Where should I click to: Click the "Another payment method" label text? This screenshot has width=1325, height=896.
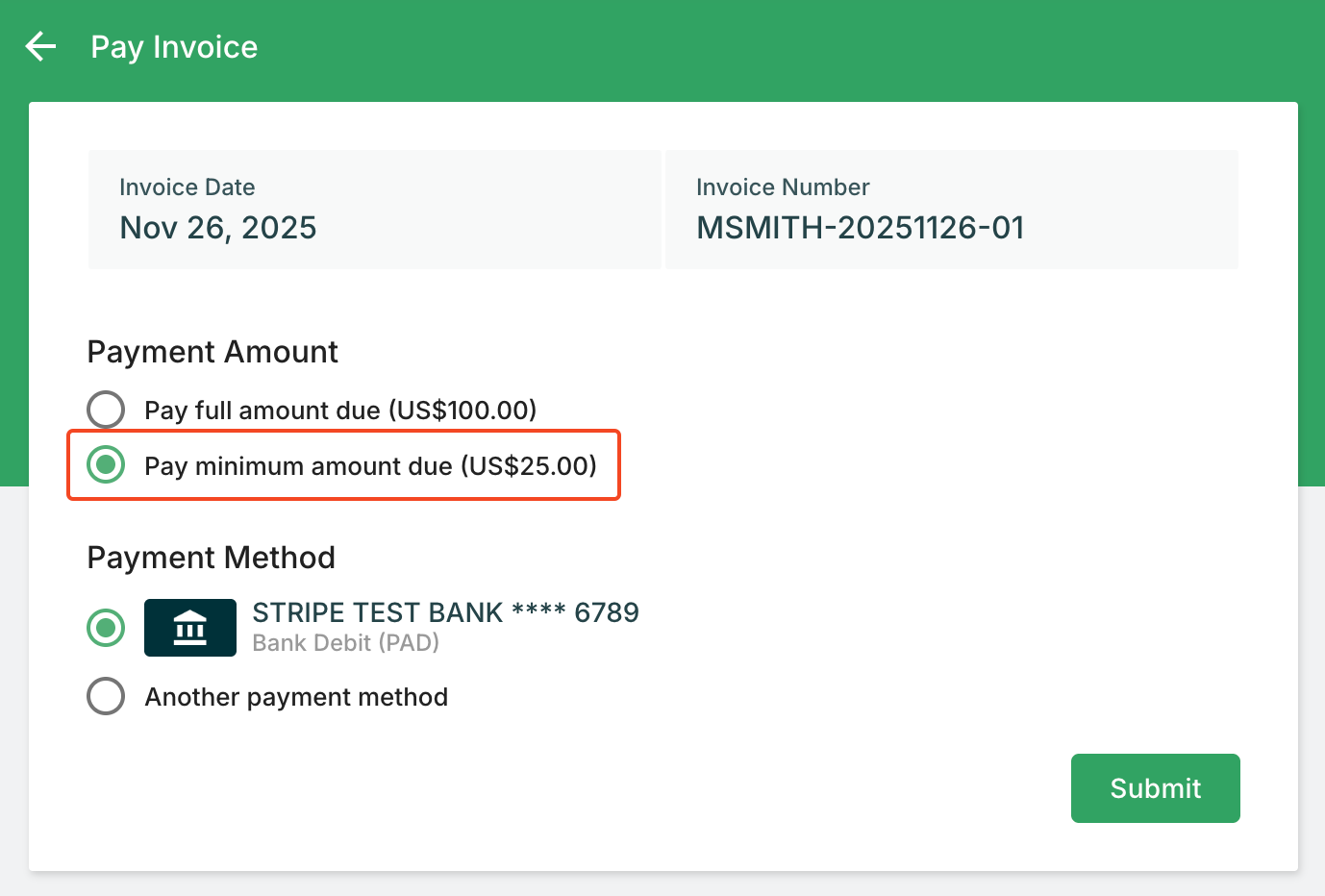coord(296,697)
